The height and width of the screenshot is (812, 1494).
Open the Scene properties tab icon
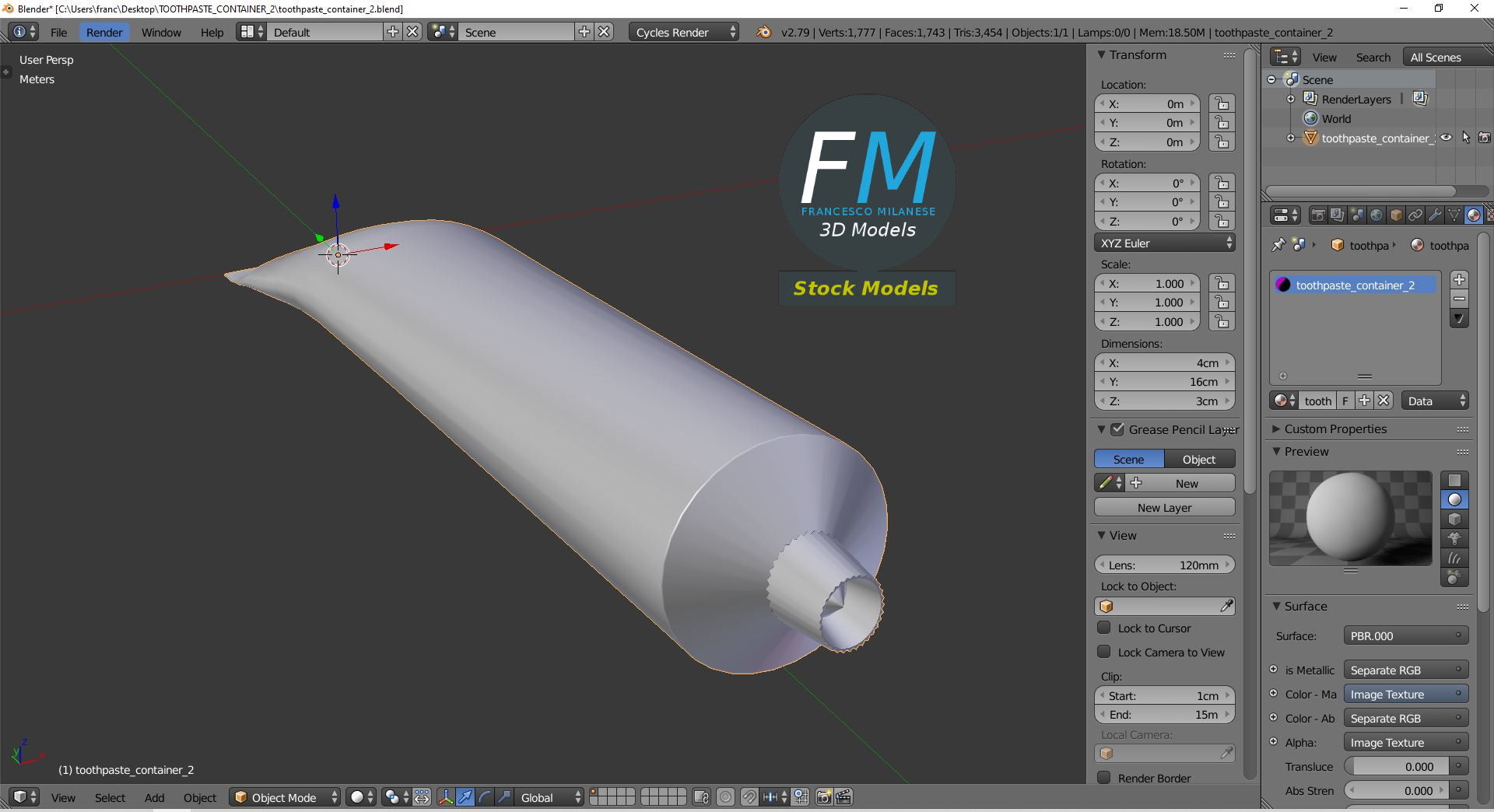pyautogui.click(x=1357, y=215)
